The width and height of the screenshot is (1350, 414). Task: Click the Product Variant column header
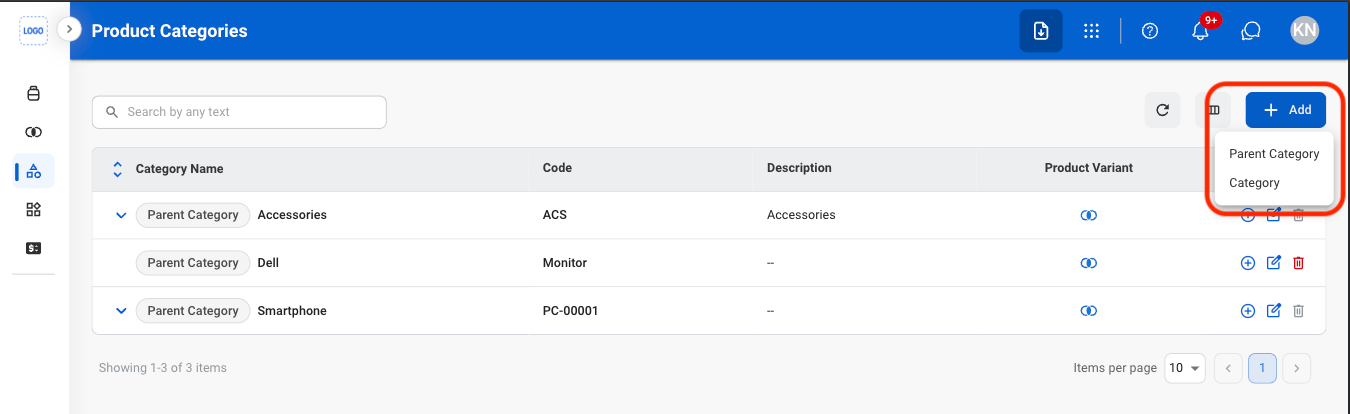click(x=1089, y=168)
